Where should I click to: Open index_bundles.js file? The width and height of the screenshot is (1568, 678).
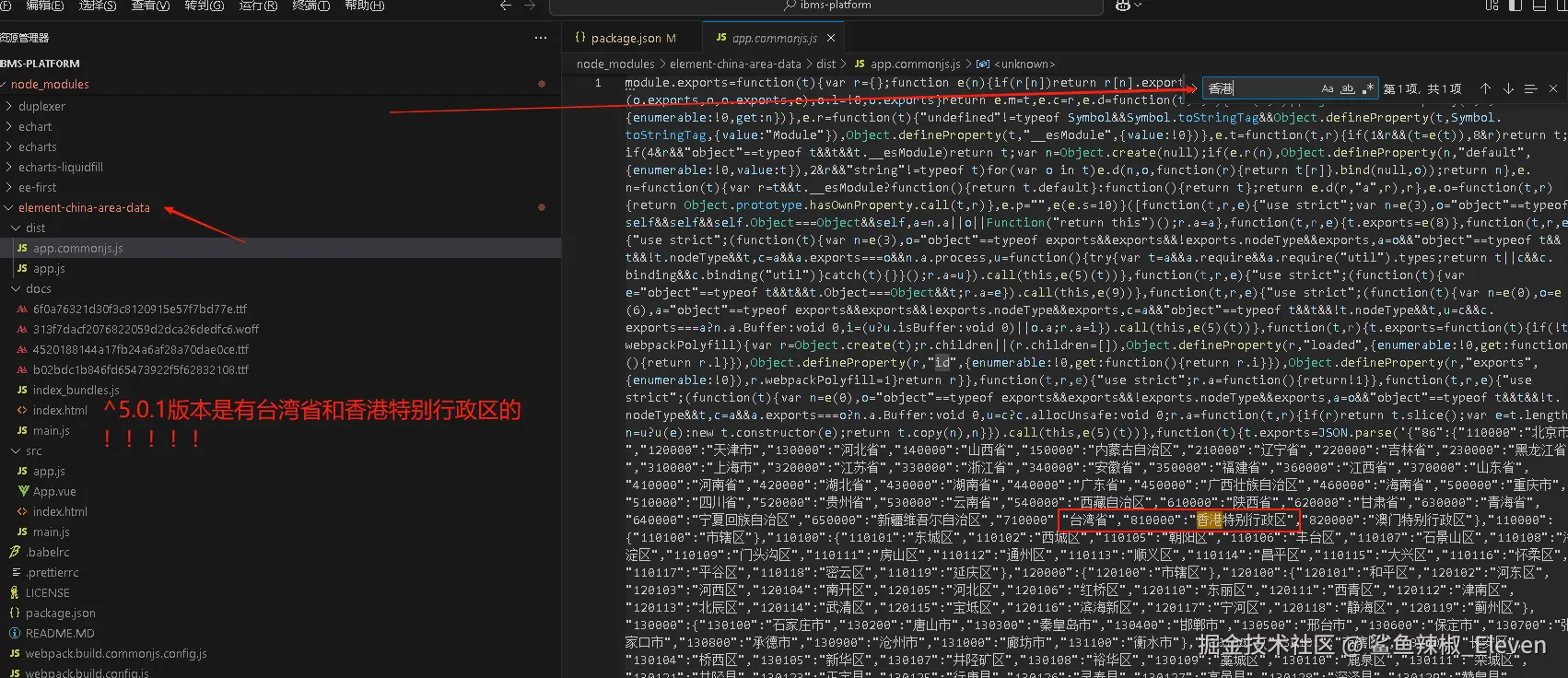click(280, 390)
